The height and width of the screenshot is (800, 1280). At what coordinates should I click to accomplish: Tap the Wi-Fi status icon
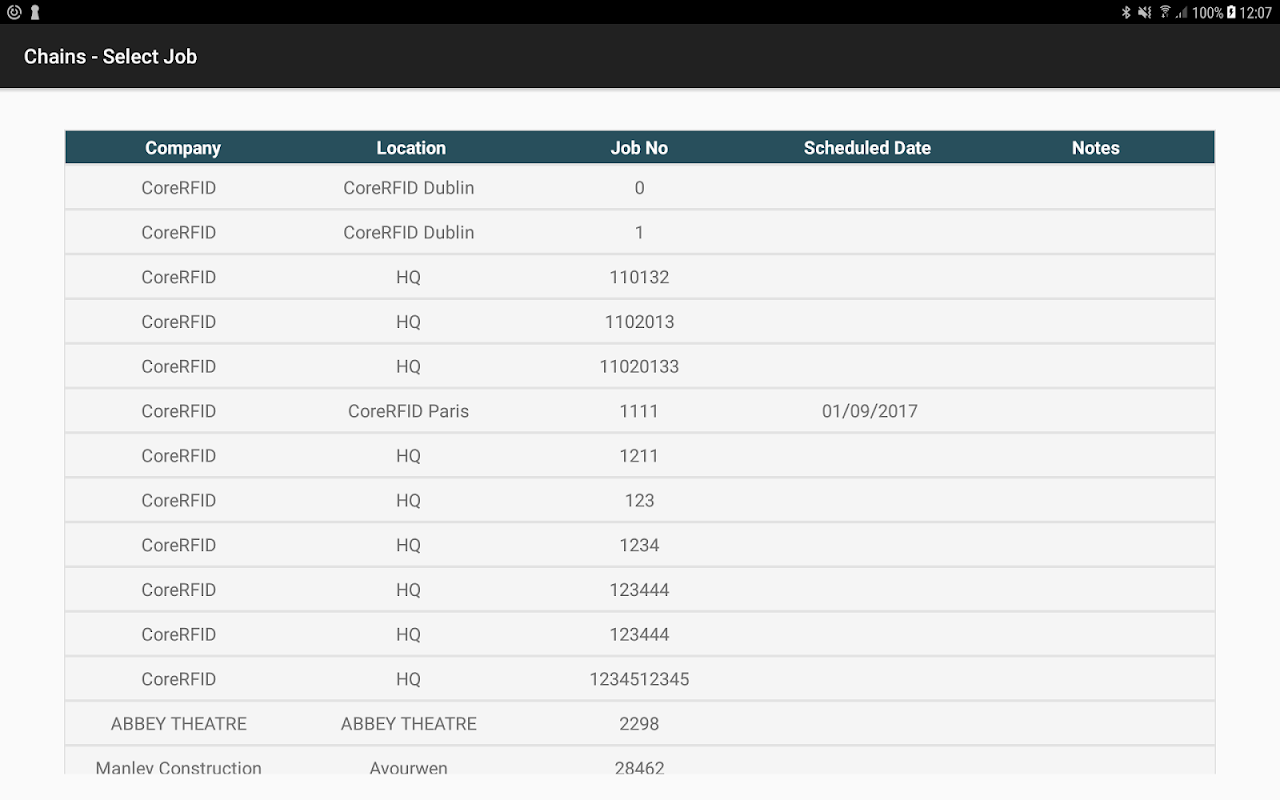[1165, 12]
